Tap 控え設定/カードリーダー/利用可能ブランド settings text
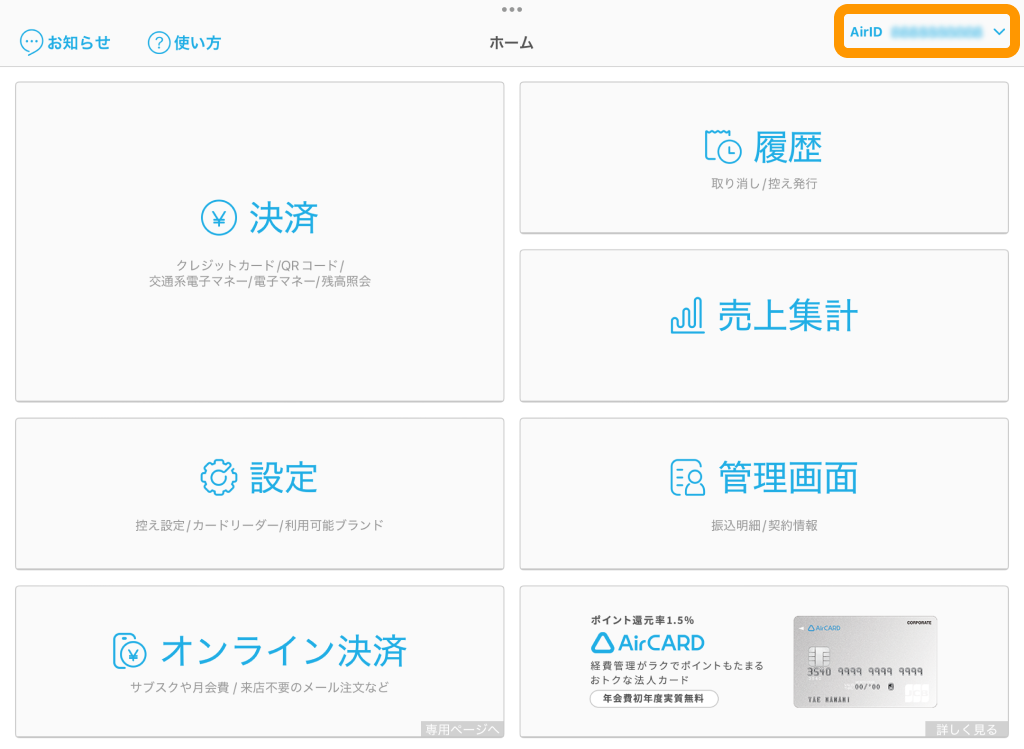This screenshot has height=749, width=1024. coord(259,525)
